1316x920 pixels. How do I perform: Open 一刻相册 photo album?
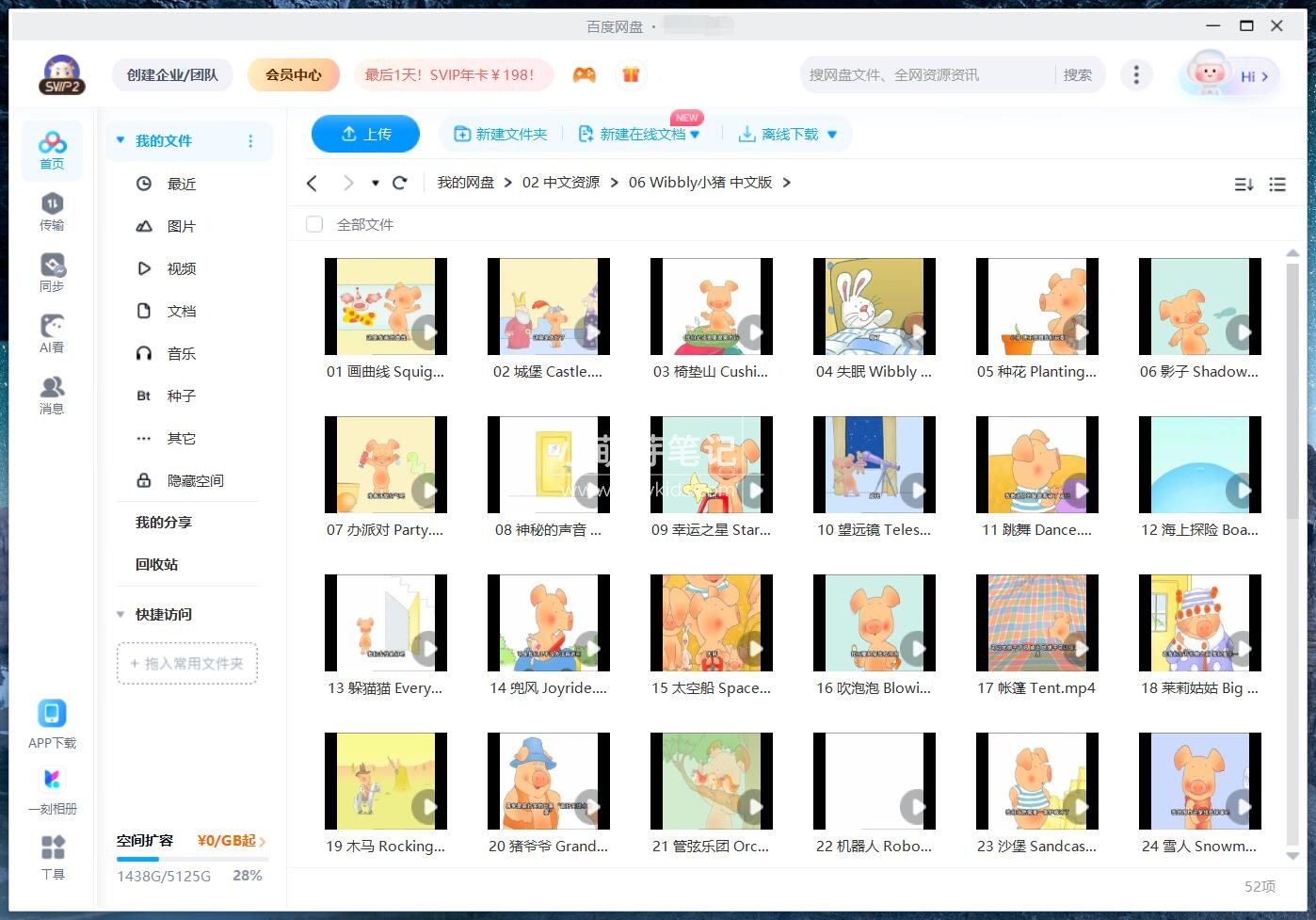pyautogui.click(x=52, y=787)
